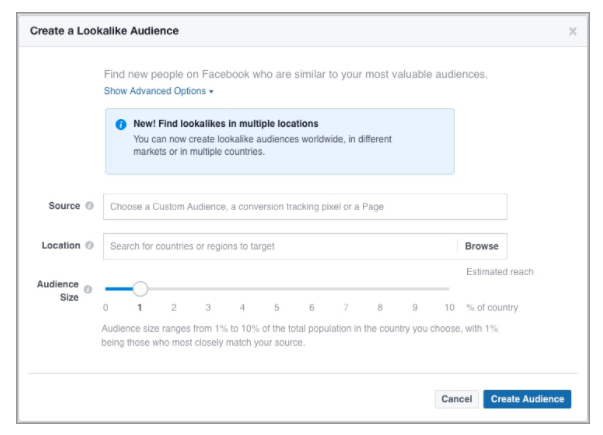Click the Show Advanced Options dropdown arrow
Image resolution: width=603 pixels, height=435 pixels.
[x=211, y=92]
